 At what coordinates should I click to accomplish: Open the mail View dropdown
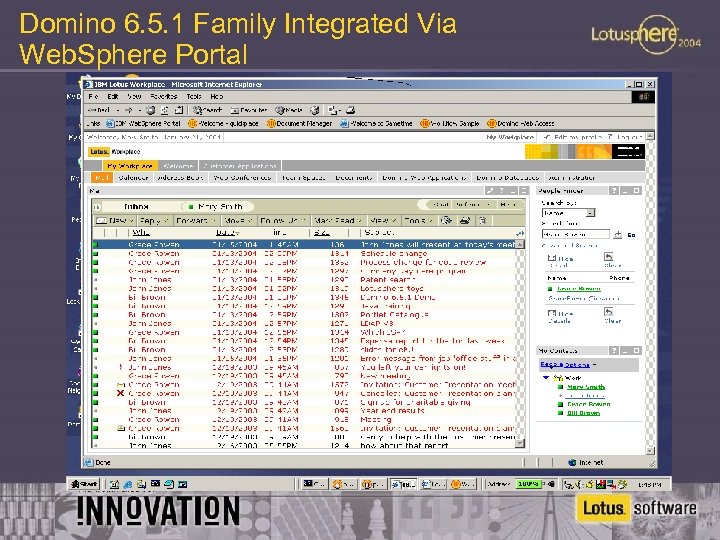tap(383, 220)
